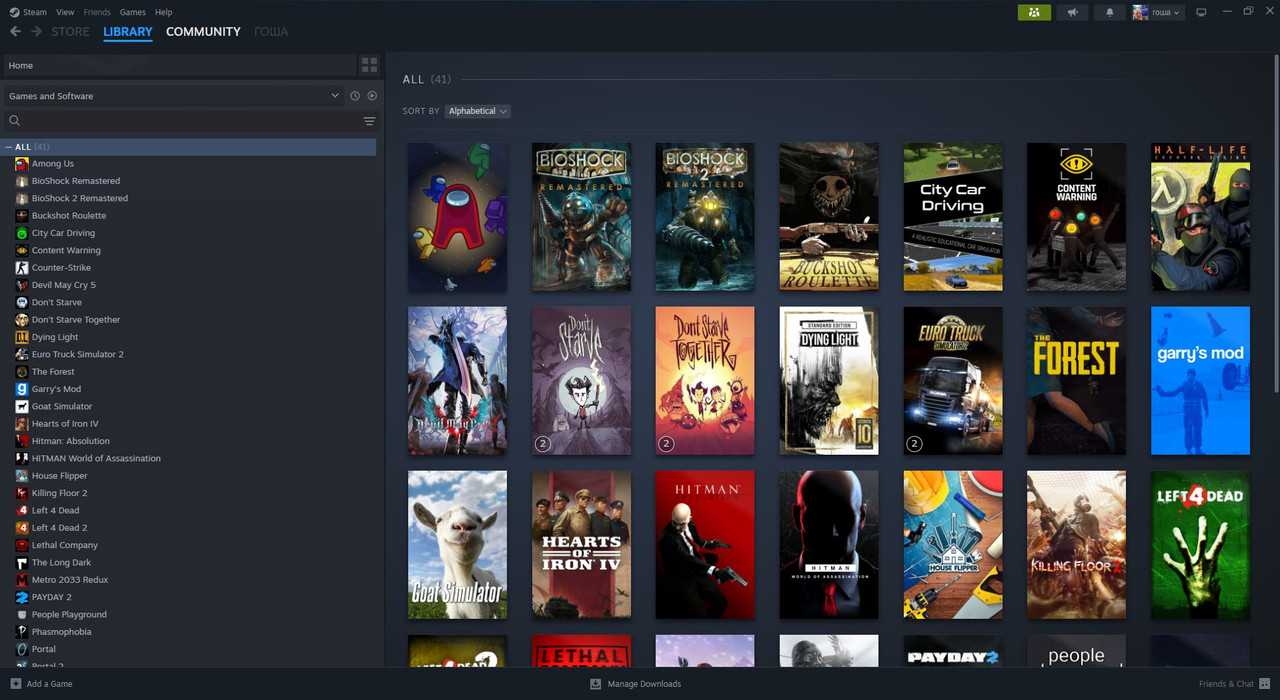Switch to Big Picture mode icon
Screen dimensions: 1280x700
pyautogui.click(x=1201, y=12)
